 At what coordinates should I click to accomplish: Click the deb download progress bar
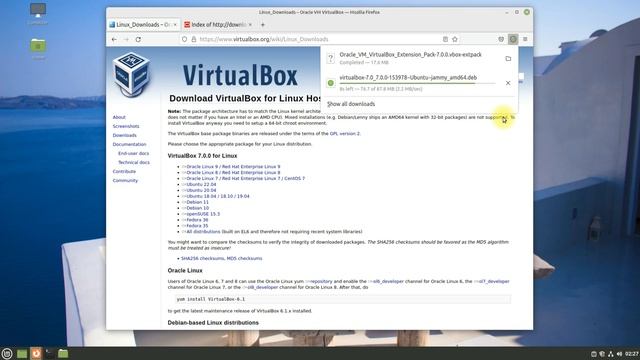(417, 83)
